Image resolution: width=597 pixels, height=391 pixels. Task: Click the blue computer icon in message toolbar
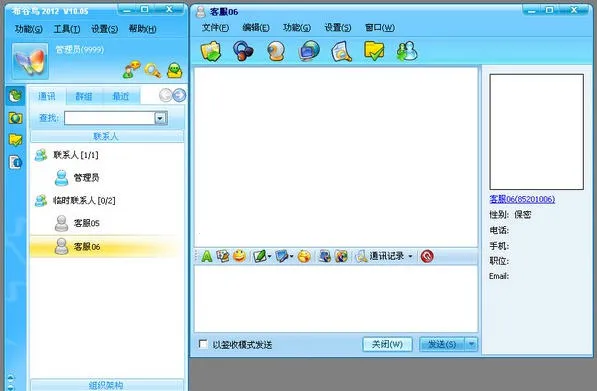(x=324, y=256)
